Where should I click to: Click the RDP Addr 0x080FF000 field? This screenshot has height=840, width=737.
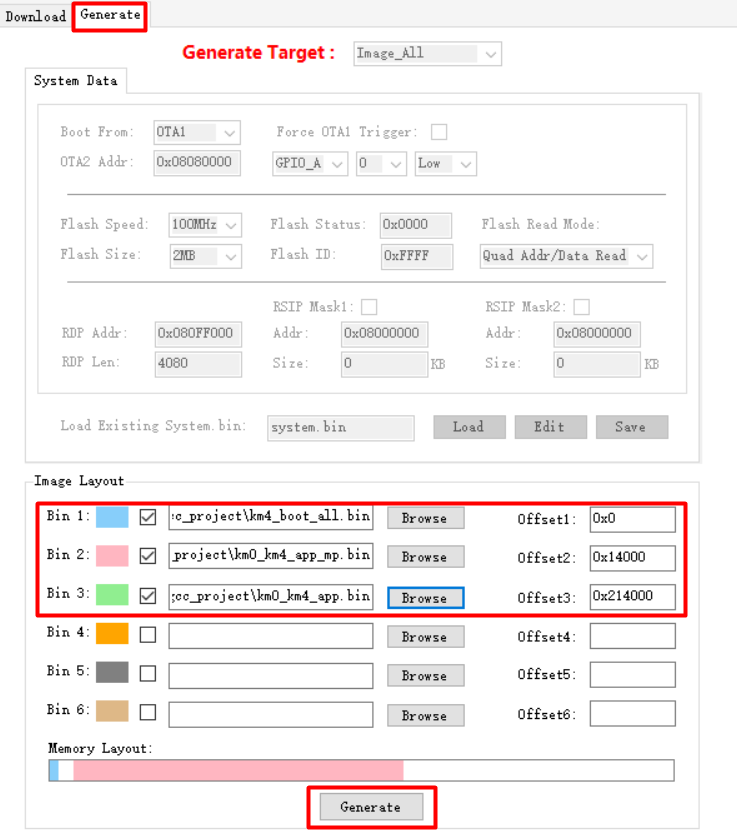tap(198, 334)
